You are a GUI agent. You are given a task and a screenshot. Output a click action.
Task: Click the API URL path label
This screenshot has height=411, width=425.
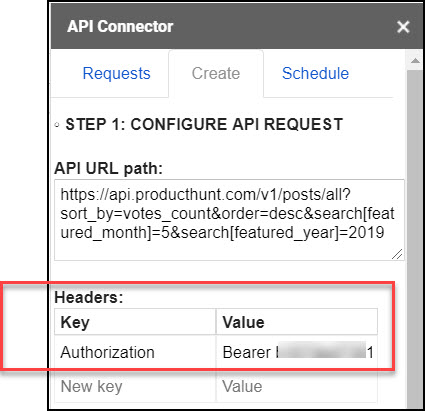tap(108, 168)
